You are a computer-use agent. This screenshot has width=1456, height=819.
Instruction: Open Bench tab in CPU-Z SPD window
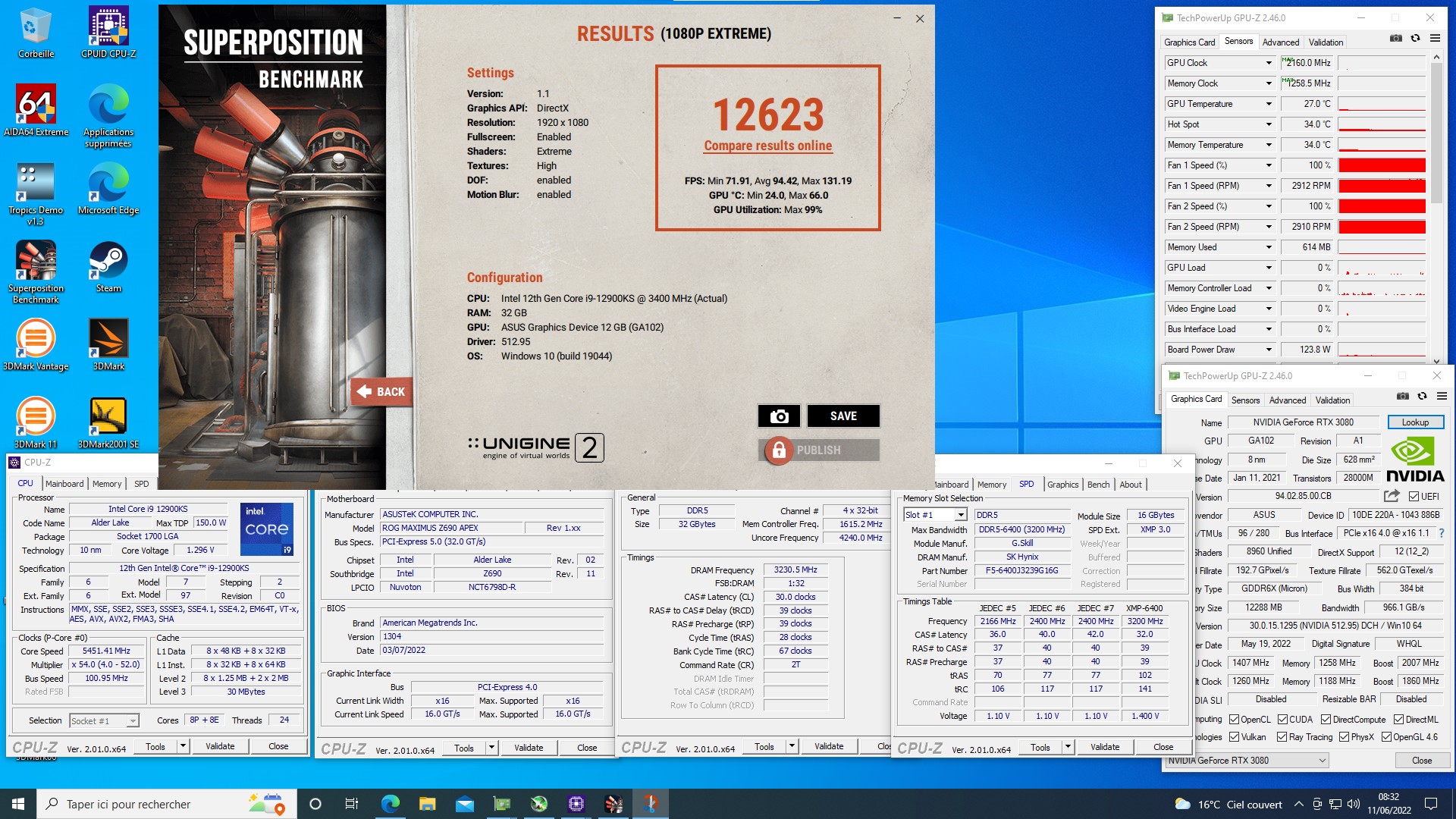1098,485
